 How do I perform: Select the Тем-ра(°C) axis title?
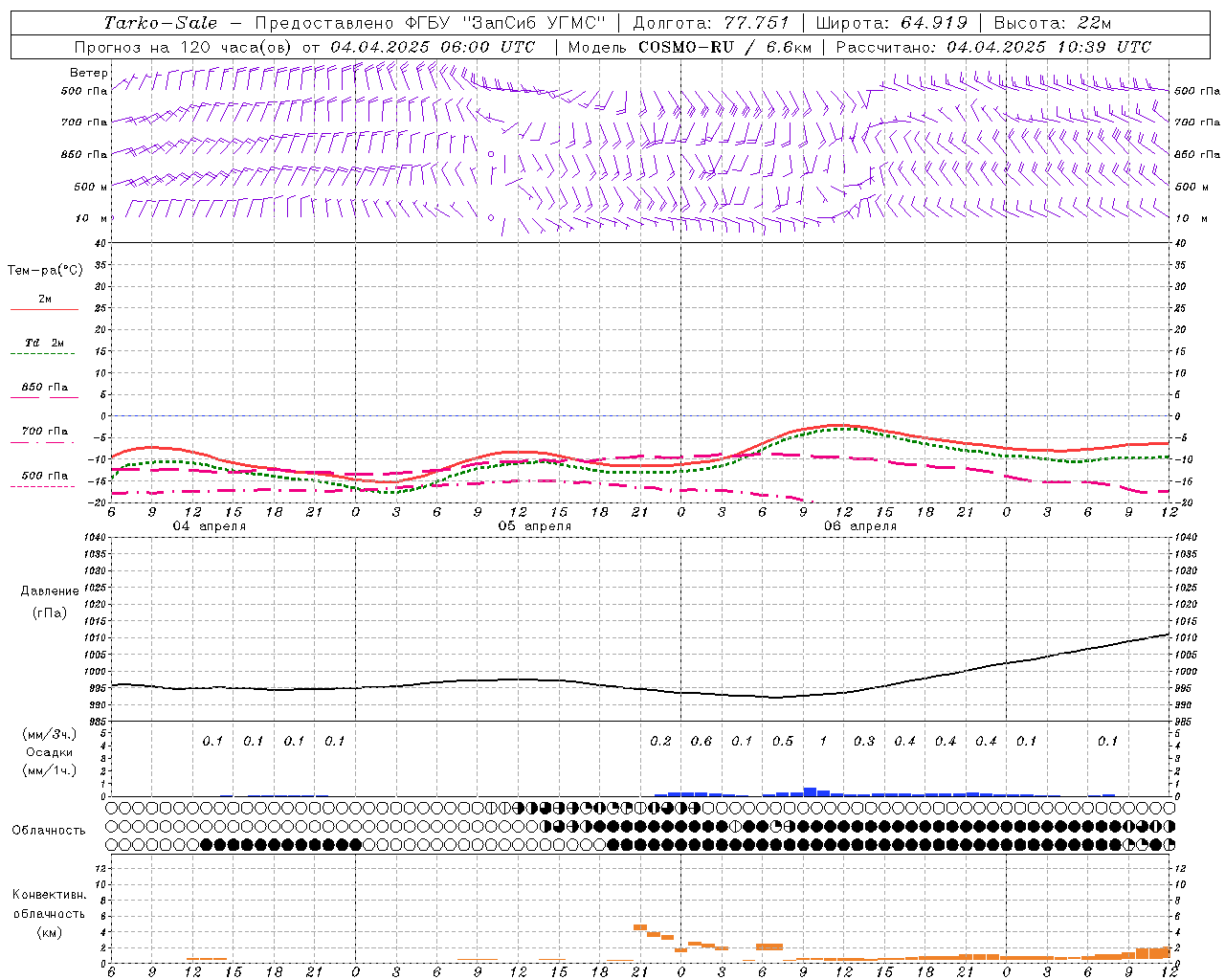click(x=45, y=271)
